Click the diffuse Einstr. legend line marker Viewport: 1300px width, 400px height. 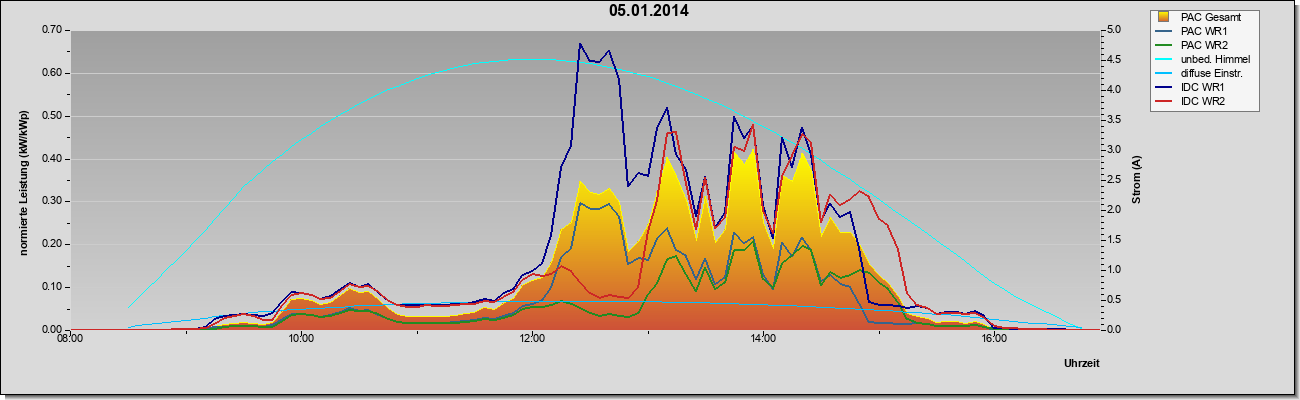[1164, 73]
